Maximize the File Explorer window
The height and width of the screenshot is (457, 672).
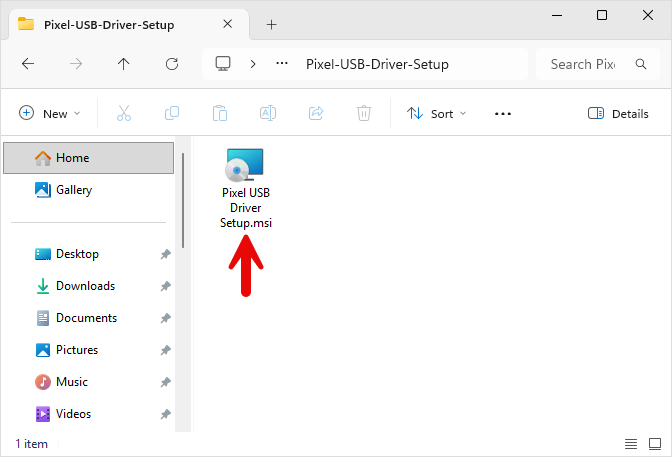602,15
